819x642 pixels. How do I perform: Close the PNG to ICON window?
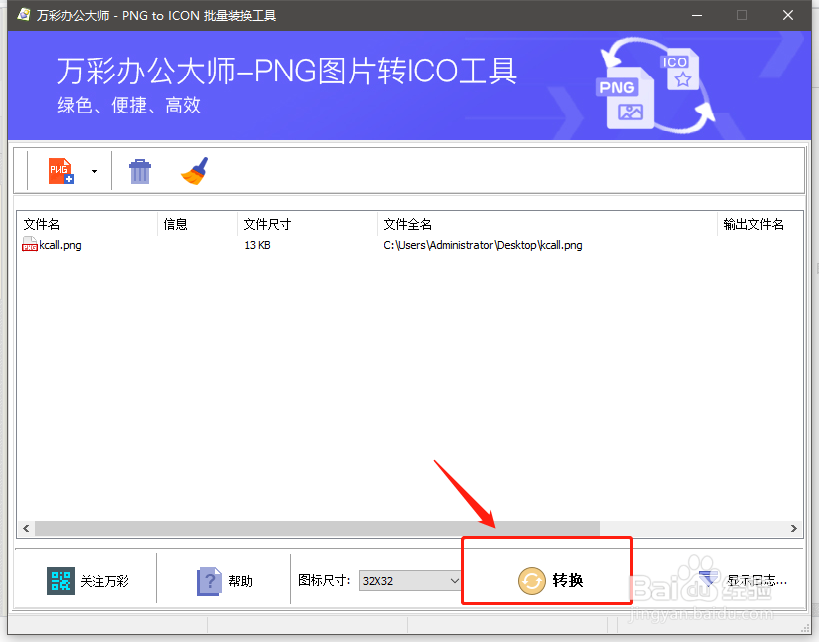click(x=788, y=15)
